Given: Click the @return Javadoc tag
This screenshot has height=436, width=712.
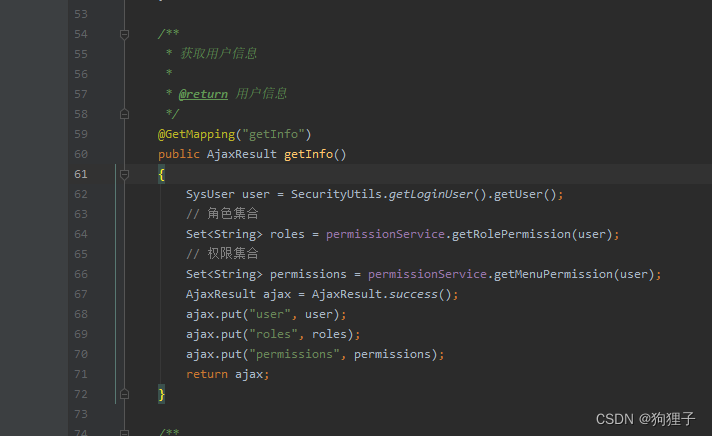Looking at the screenshot, I should tap(203, 94).
